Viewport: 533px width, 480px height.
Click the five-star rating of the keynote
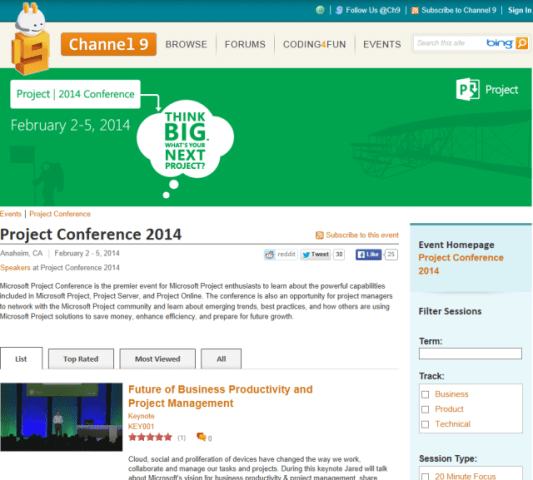(x=150, y=437)
